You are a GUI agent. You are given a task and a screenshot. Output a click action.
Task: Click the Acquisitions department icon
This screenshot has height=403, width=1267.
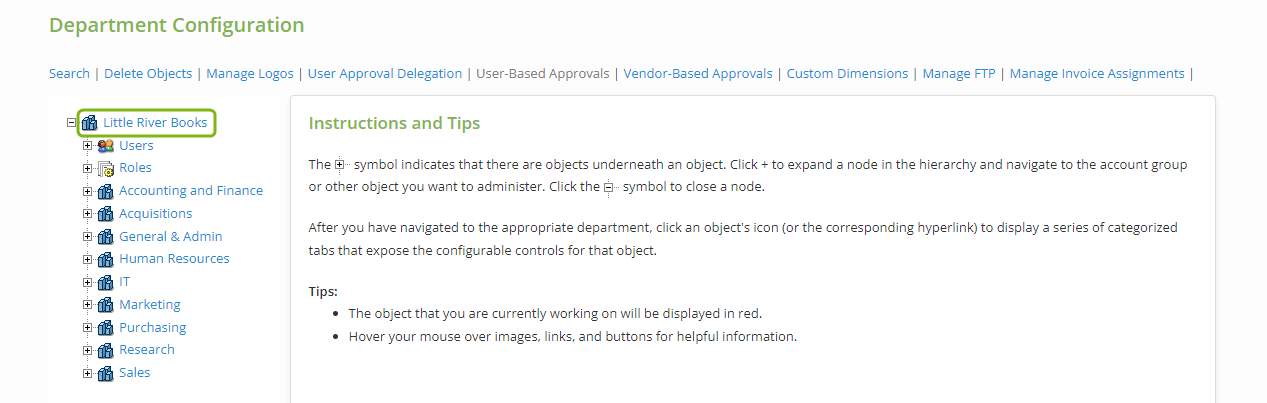click(105, 214)
